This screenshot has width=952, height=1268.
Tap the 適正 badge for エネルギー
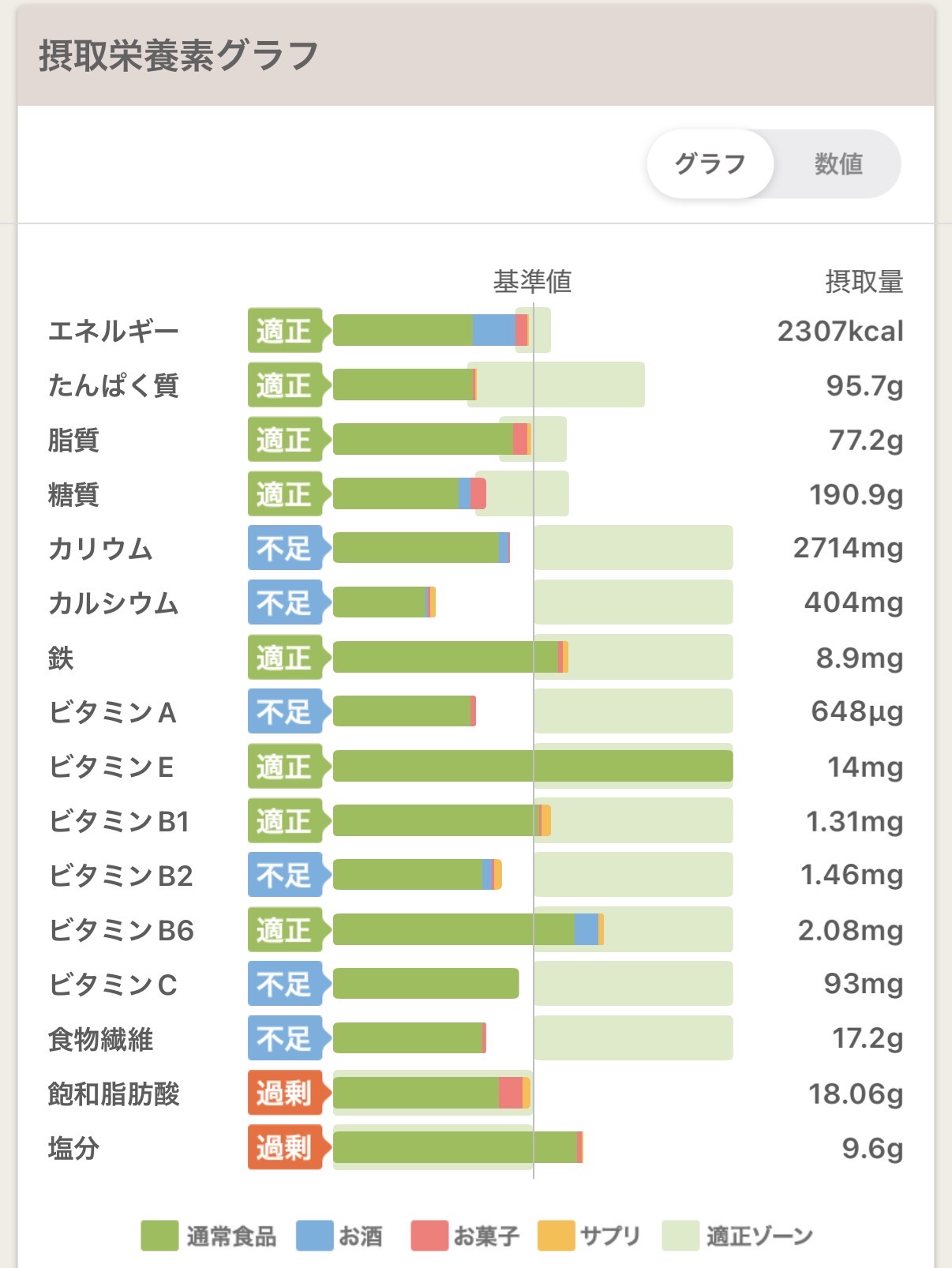coord(286,330)
